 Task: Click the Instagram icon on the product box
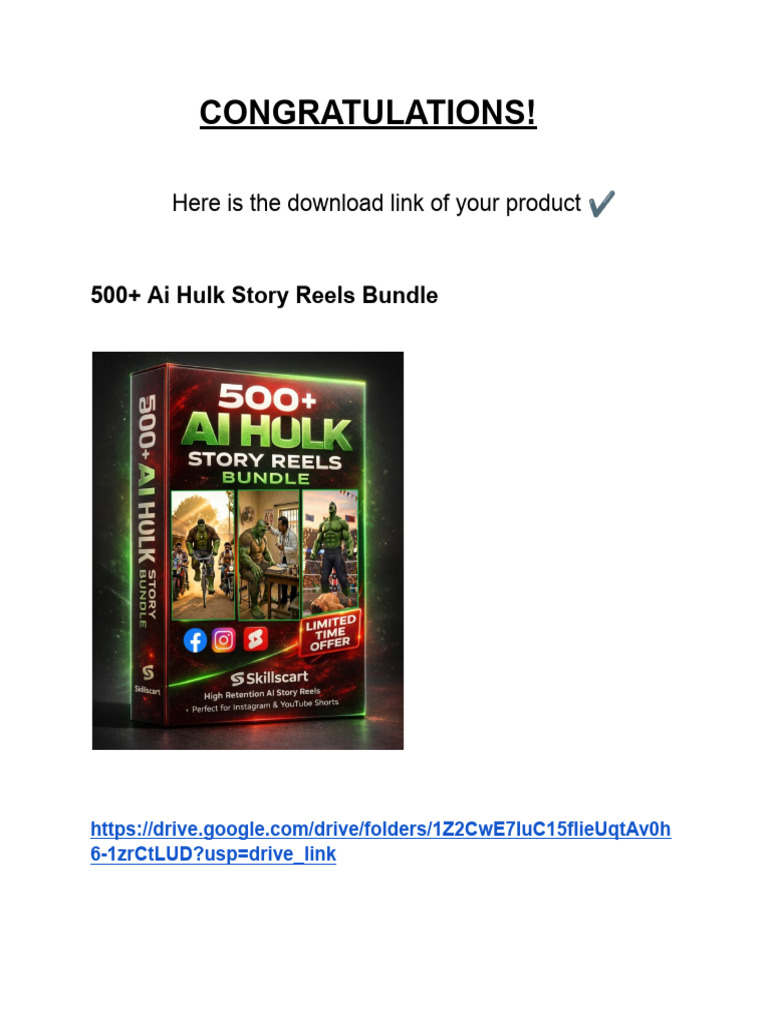[x=223, y=640]
